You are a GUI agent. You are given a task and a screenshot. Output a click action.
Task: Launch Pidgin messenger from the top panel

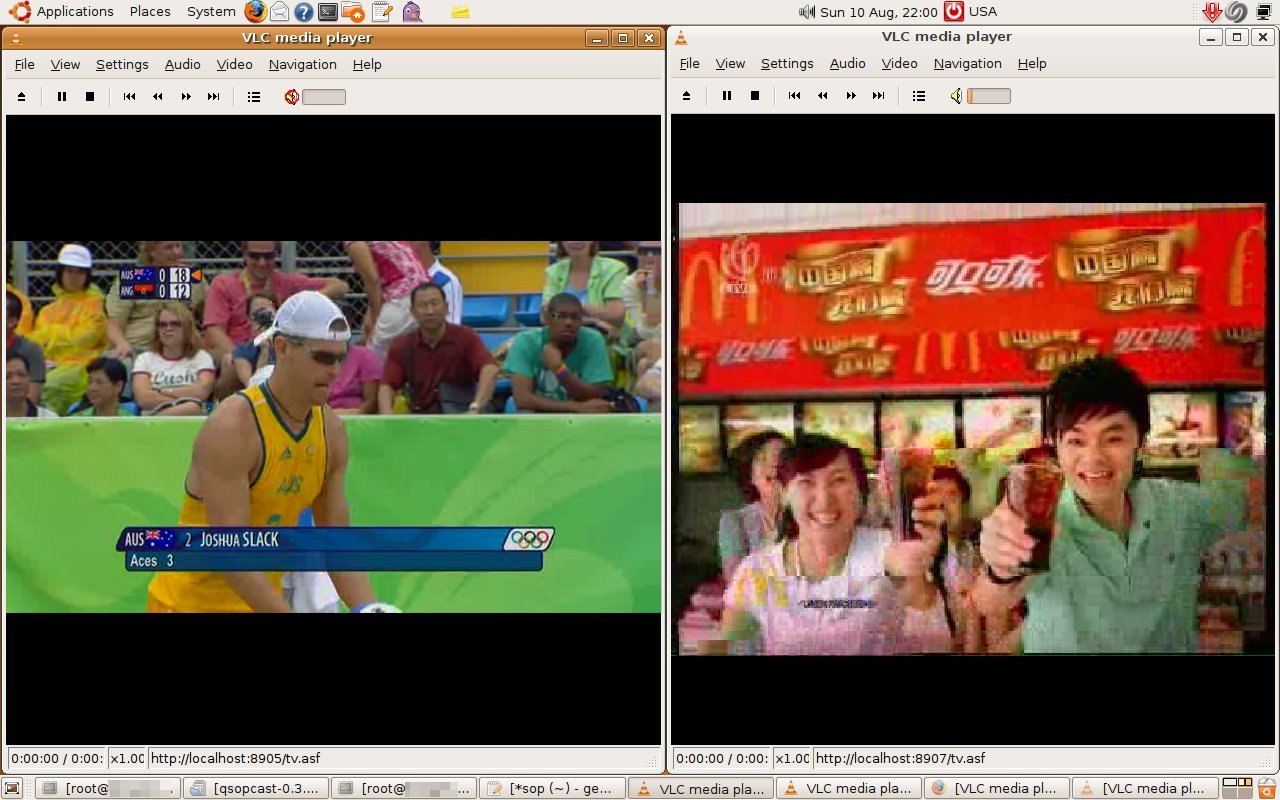click(x=412, y=12)
